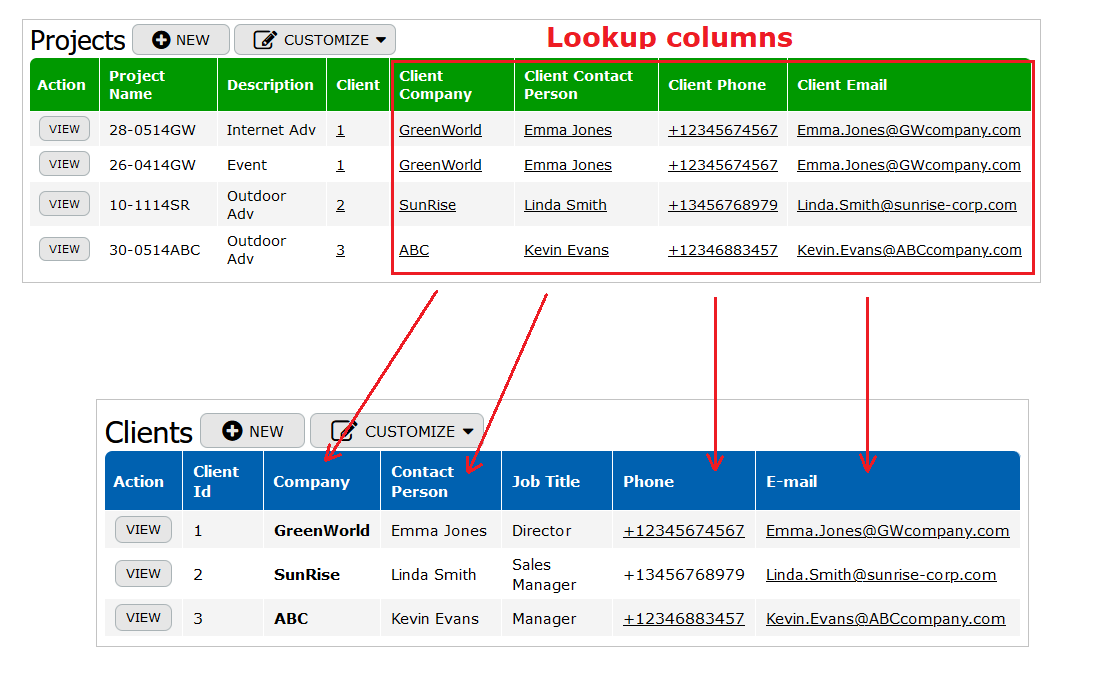Click the Client Email column header
Image resolution: width=1103 pixels, height=673 pixels.
(x=910, y=85)
